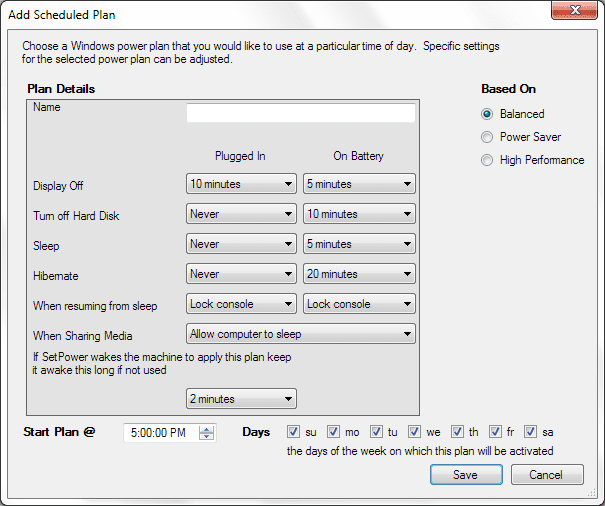Click the Display Off label

coord(58,186)
